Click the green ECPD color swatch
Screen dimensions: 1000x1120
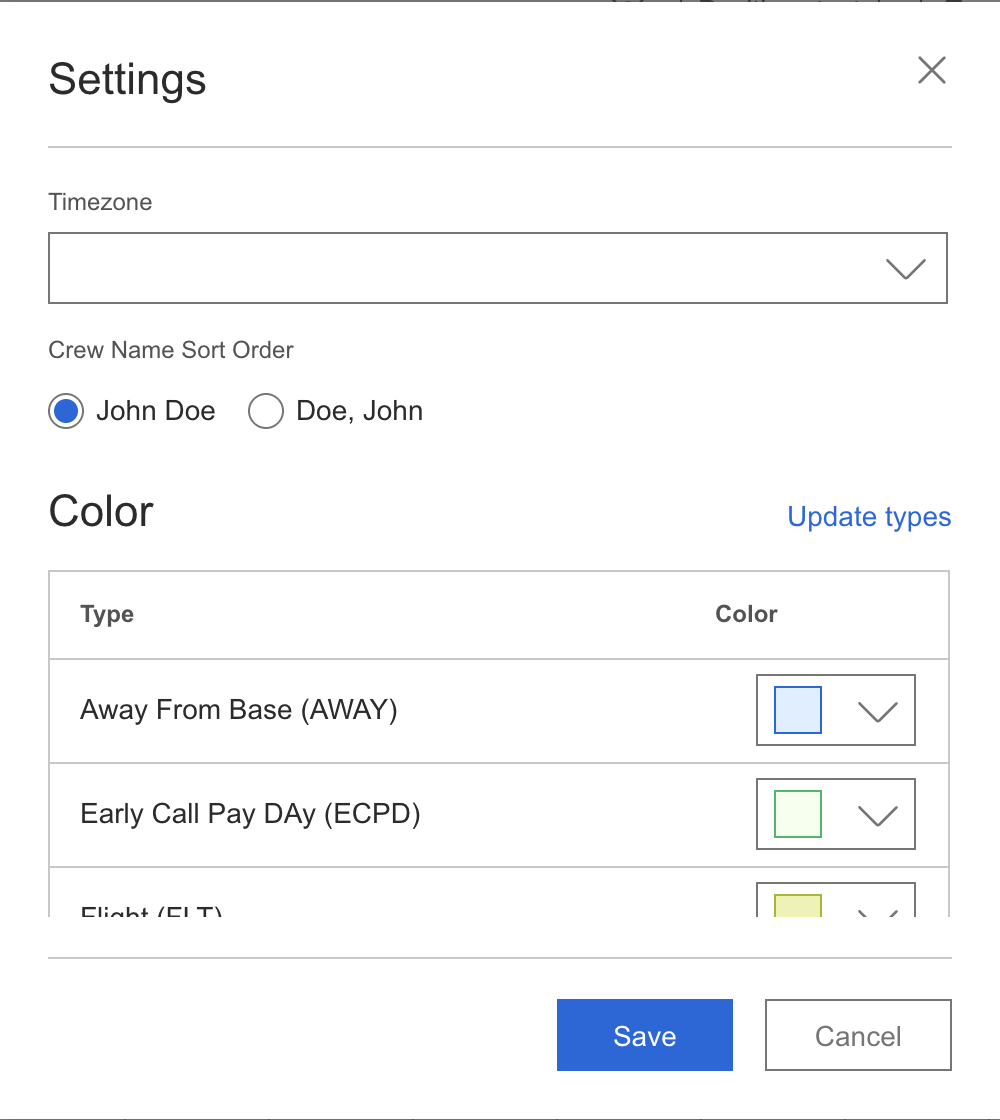[x=798, y=814]
